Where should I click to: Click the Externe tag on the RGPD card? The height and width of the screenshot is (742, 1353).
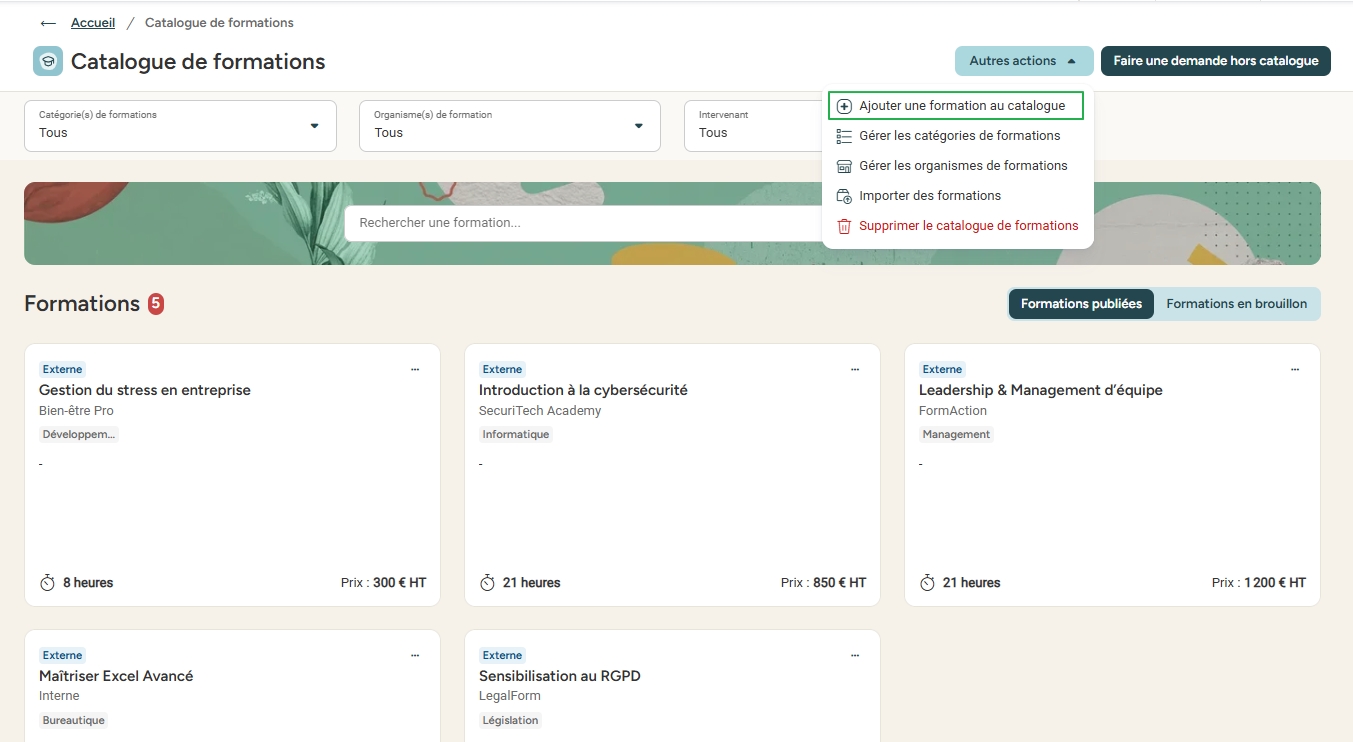[x=502, y=655]
